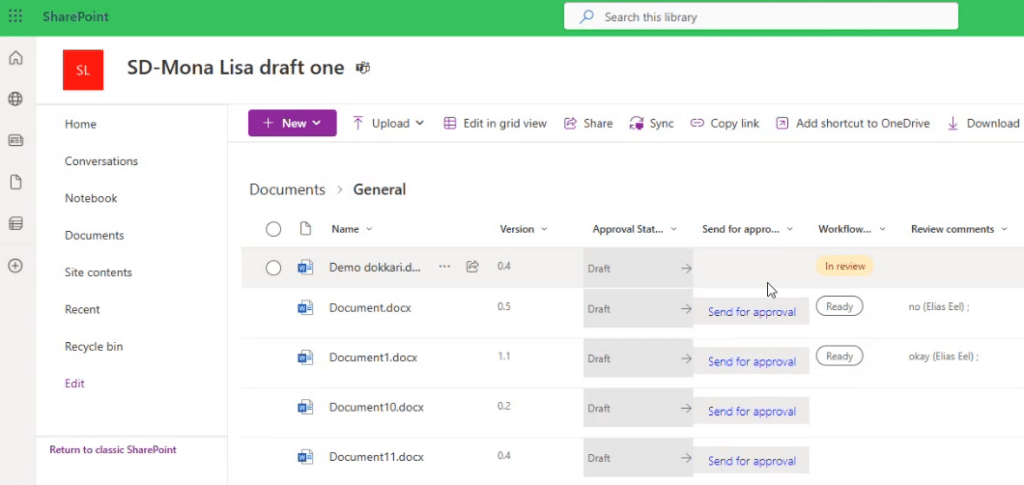The height and width of the screenshot is (485, 1024).
Task: Click arrow in Document1.docx approval status
Action: click(x=686, y=358)
